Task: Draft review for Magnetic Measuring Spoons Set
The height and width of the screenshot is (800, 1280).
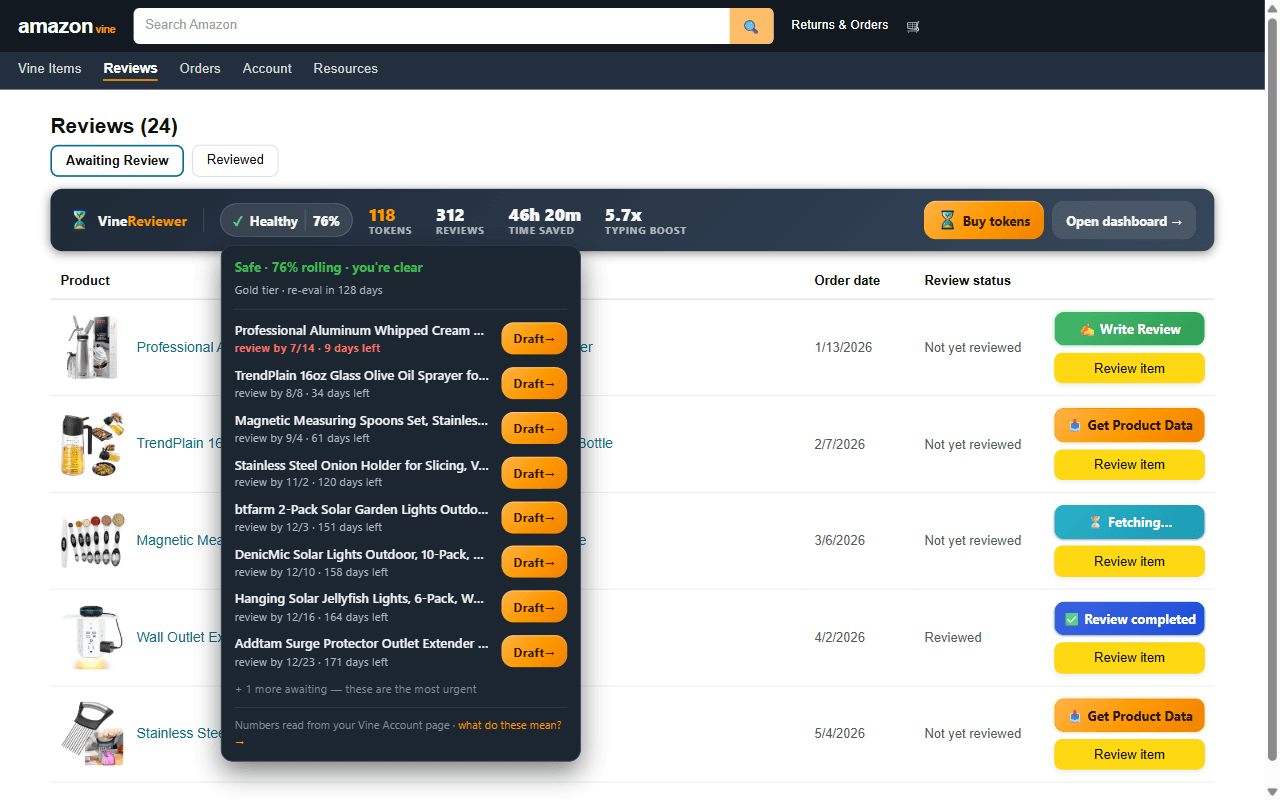Action: coord(534,429)
